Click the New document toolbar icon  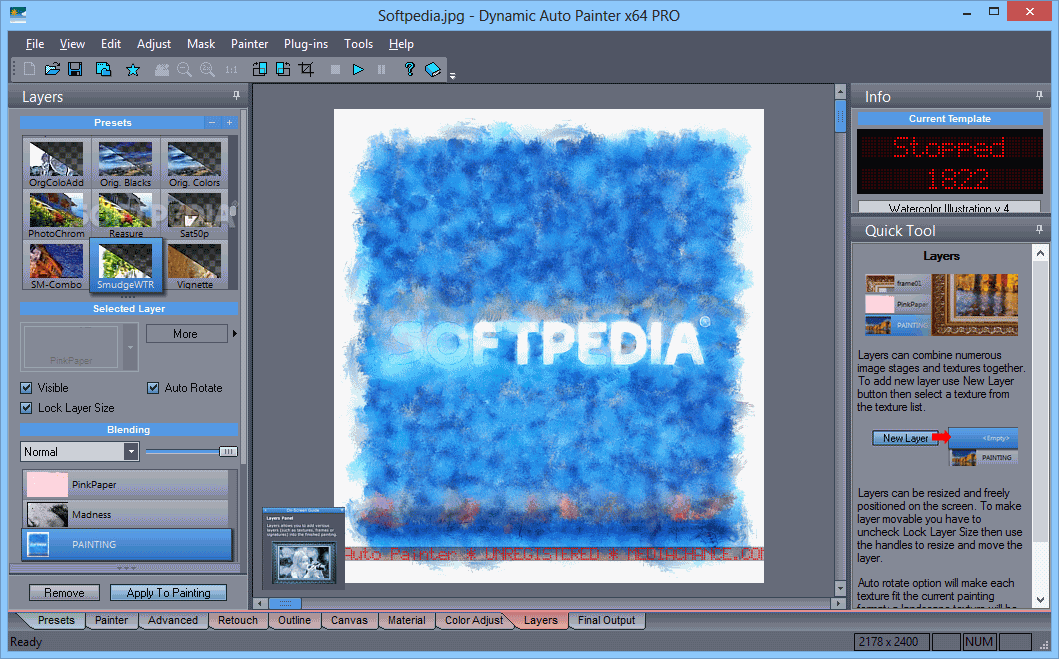pos(30,69)
